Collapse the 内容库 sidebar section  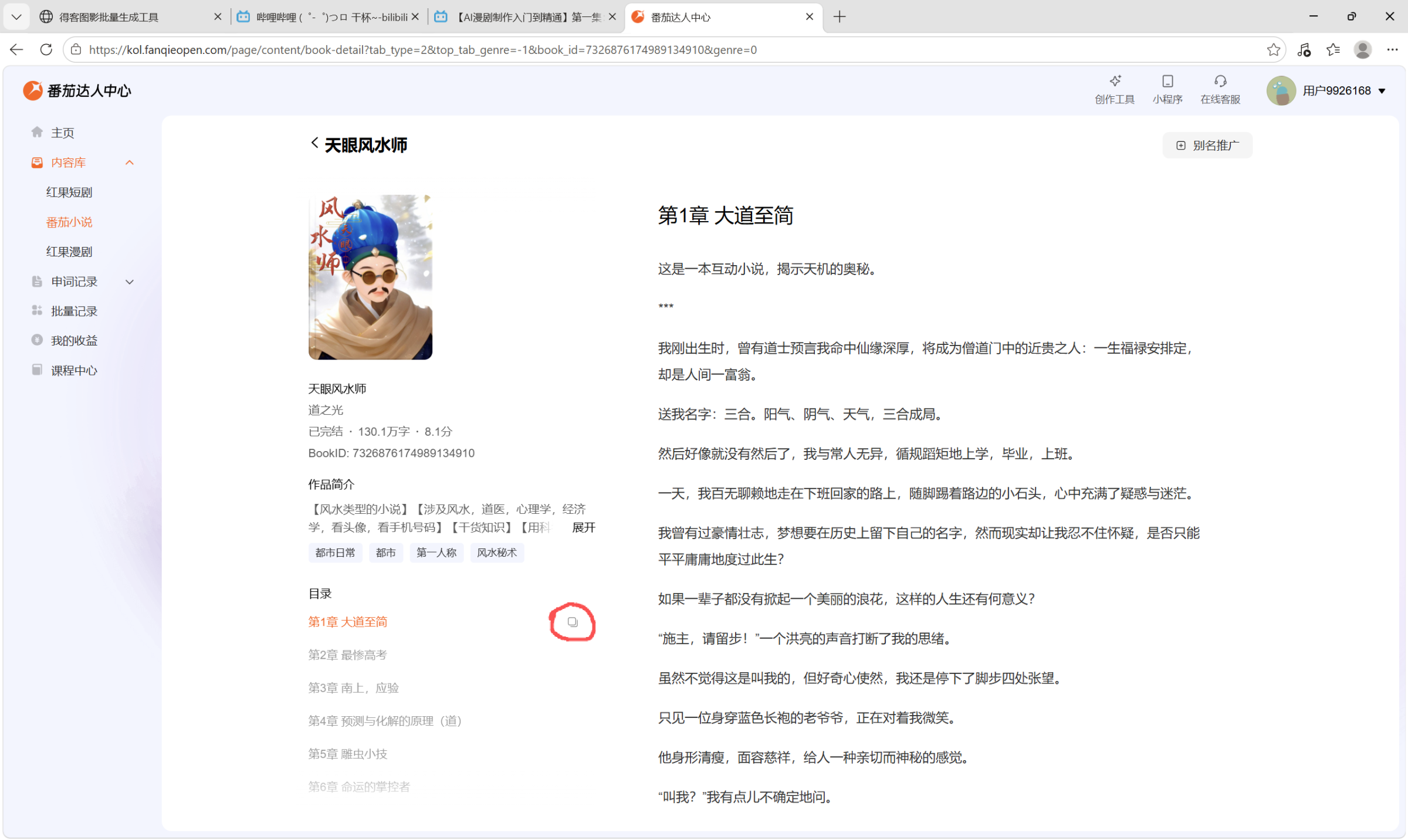[130, 162]
